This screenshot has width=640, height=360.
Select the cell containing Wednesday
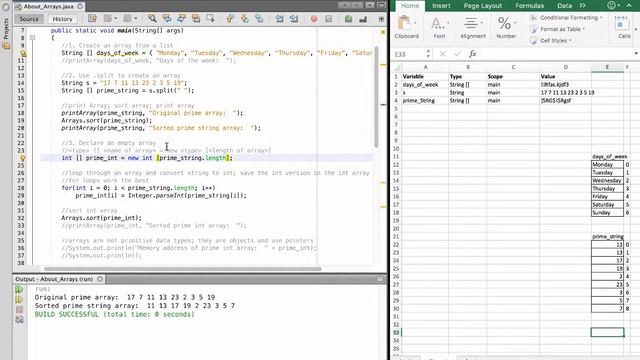pos(607,181)
